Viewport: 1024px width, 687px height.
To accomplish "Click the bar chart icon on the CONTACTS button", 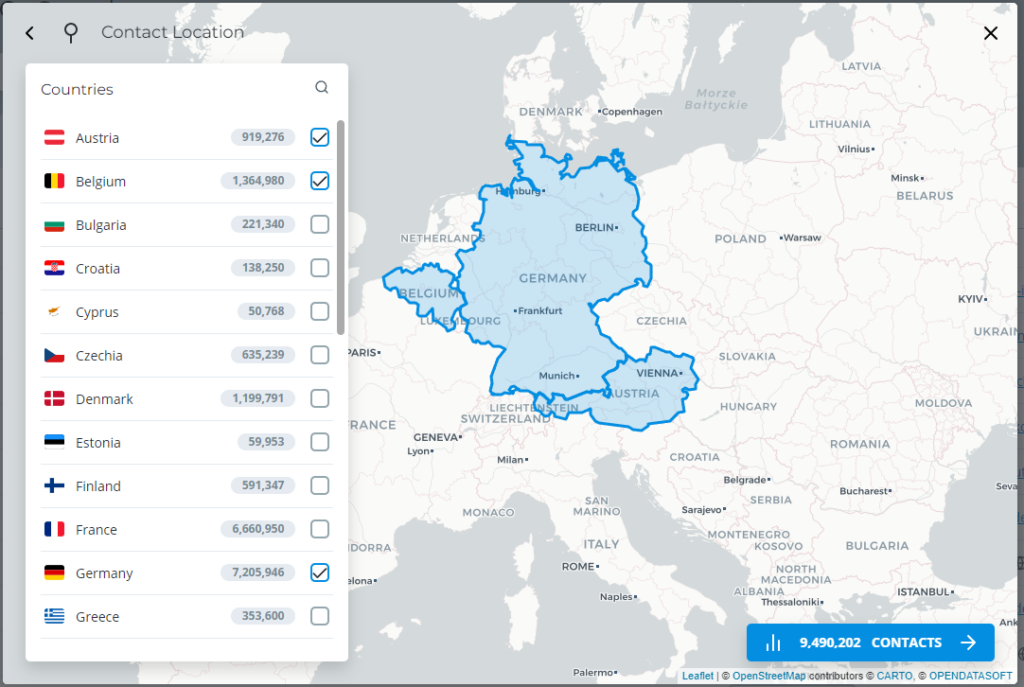I will pos(773,643).
